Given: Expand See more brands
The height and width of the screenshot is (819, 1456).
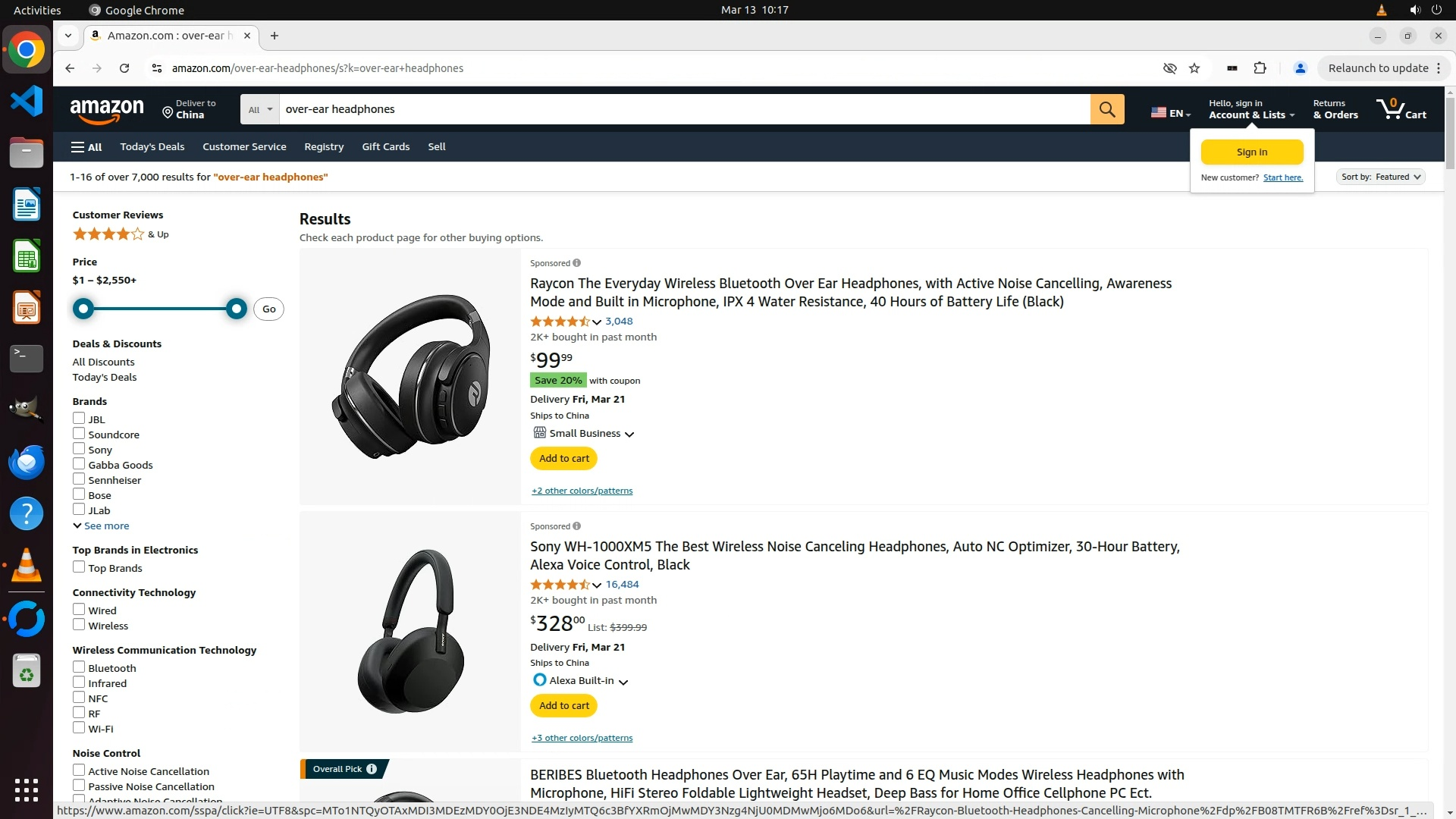Looking at the screenshot, I should [x=102, y=526].
